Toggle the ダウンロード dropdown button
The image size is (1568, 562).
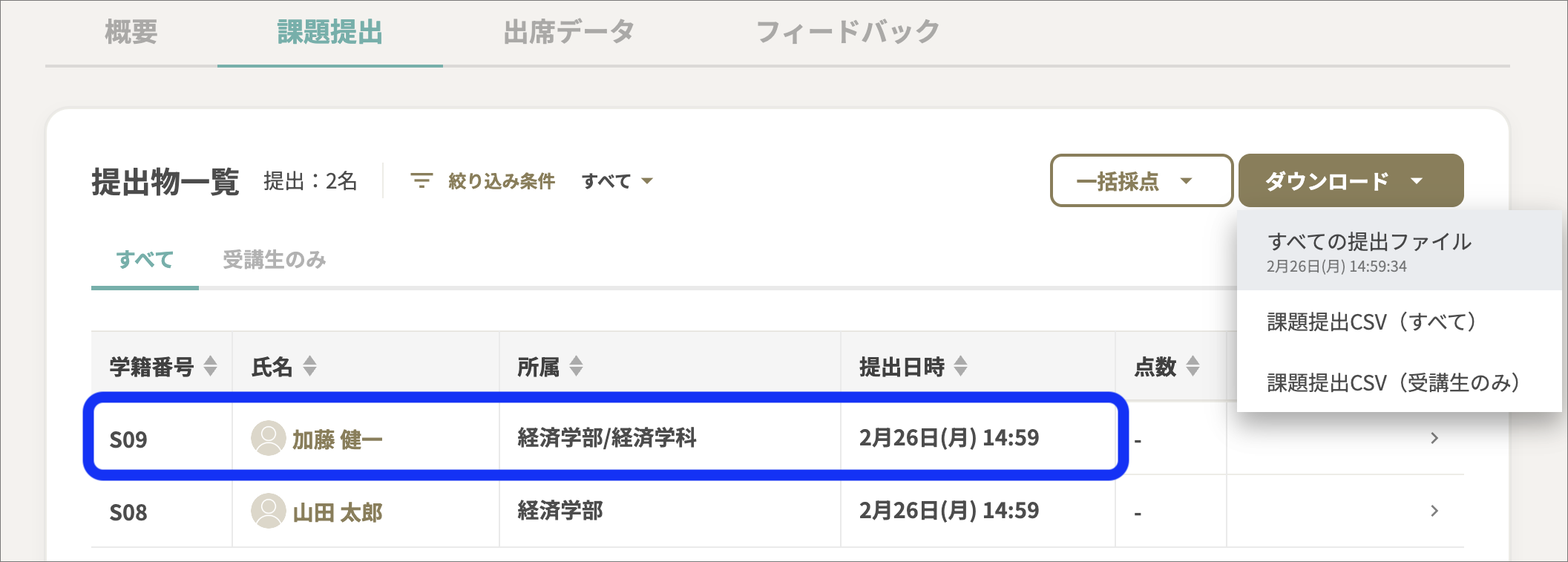[1351, 180]
